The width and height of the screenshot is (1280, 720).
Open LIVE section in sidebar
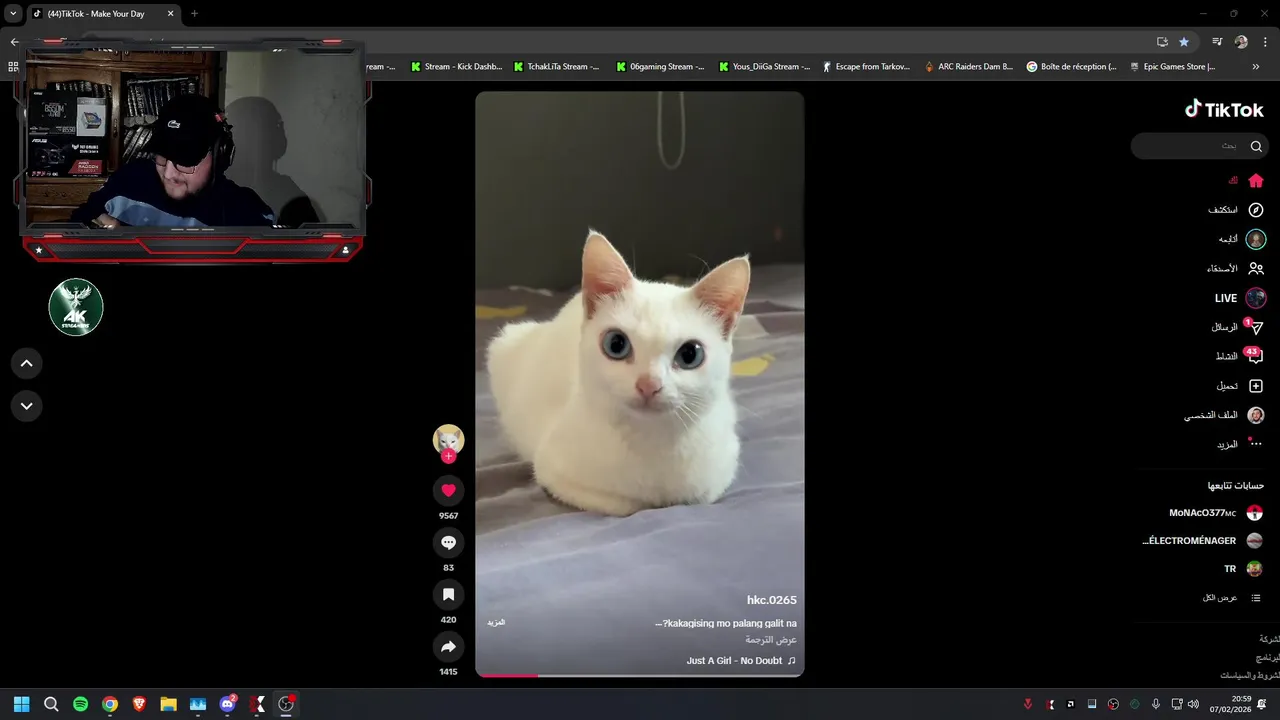1239,298
